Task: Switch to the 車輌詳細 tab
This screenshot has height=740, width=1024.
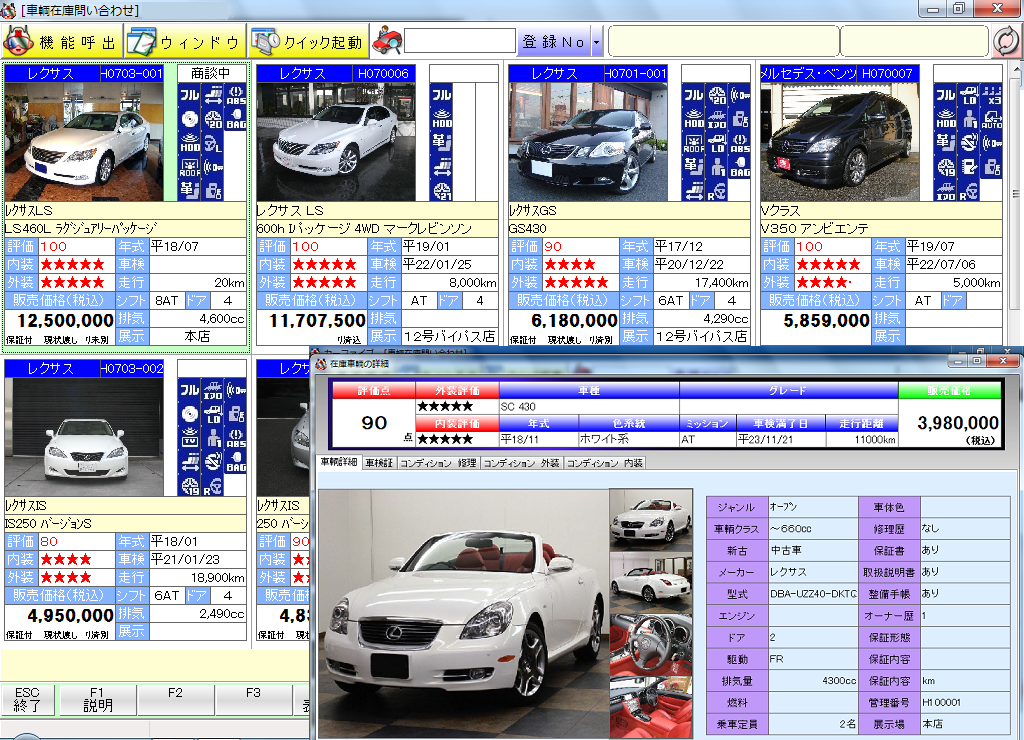Action: click(x=339, y=462)
